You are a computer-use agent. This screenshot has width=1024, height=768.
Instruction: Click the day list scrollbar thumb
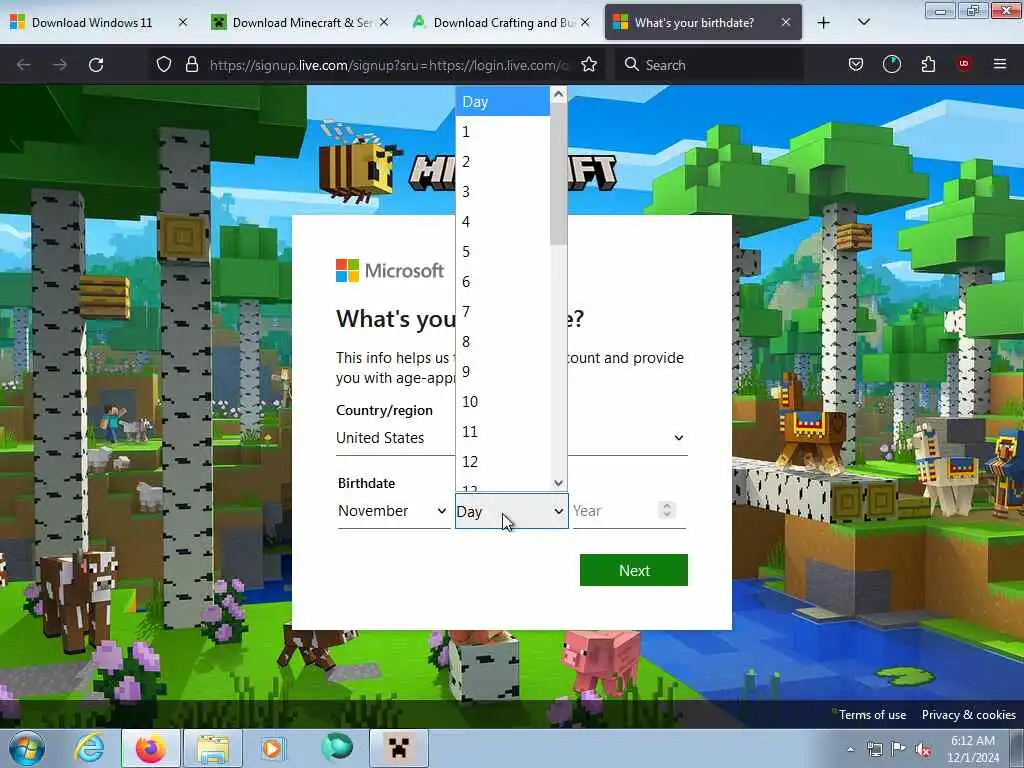click(558, 174)
